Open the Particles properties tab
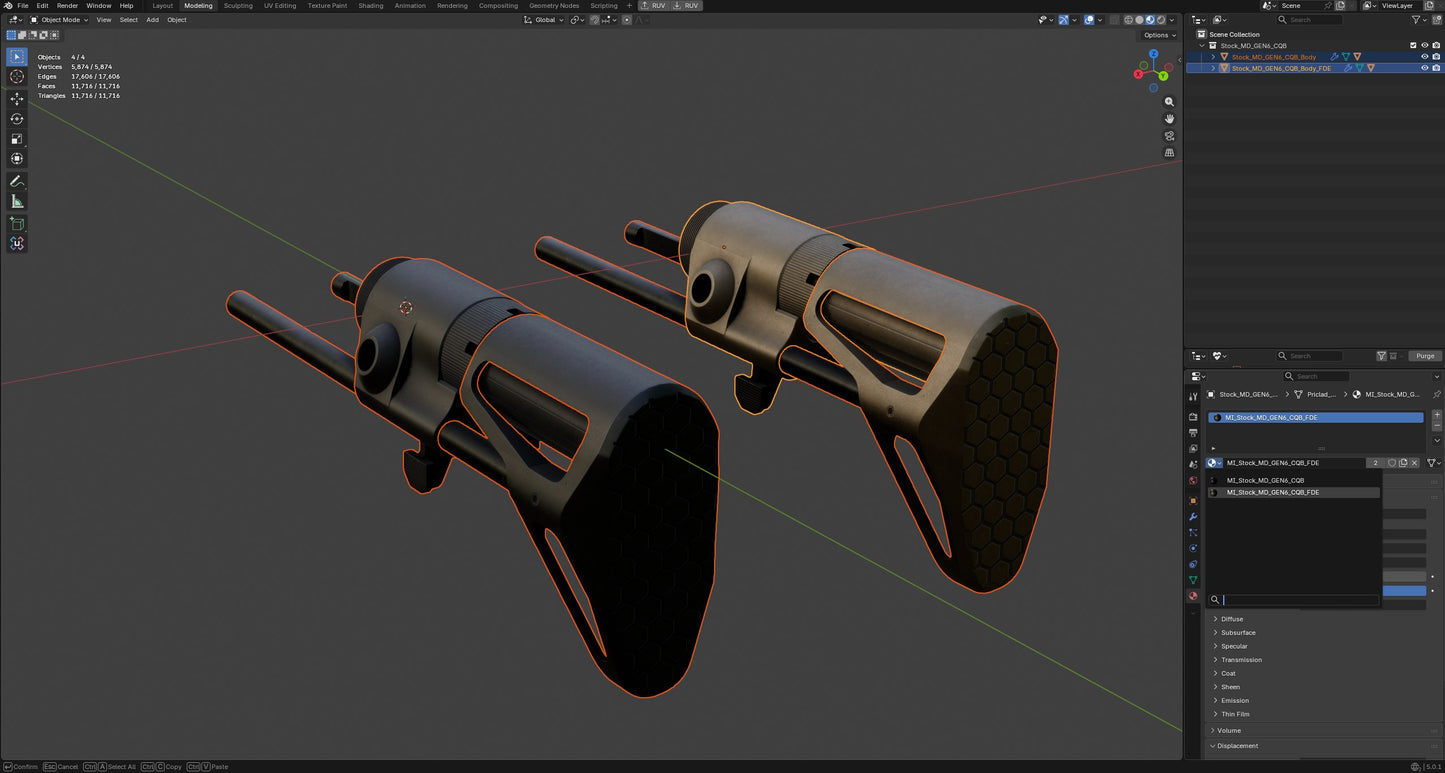 [x=1193, y=532]
